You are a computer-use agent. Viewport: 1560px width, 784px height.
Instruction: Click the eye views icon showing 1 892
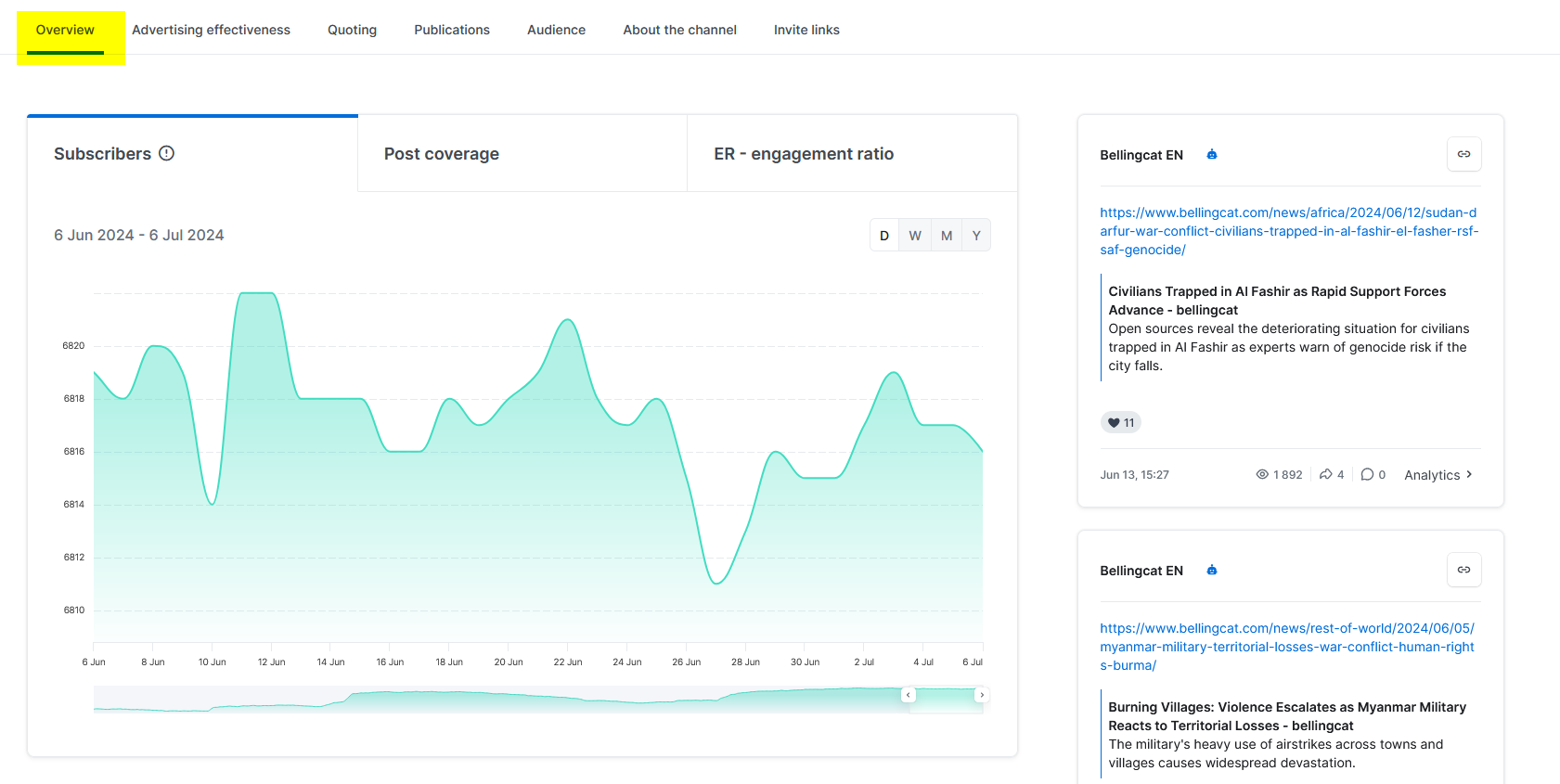[1262, 474]
